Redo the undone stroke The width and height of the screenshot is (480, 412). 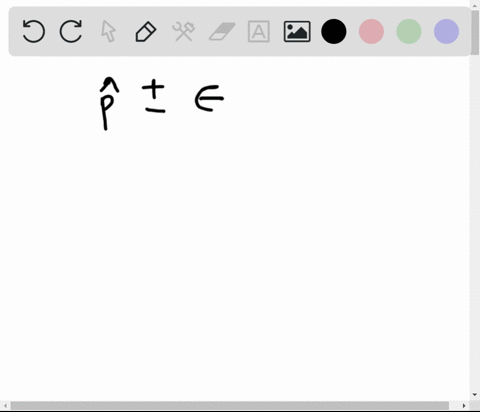pyautogui.click(x=71, y=31)
